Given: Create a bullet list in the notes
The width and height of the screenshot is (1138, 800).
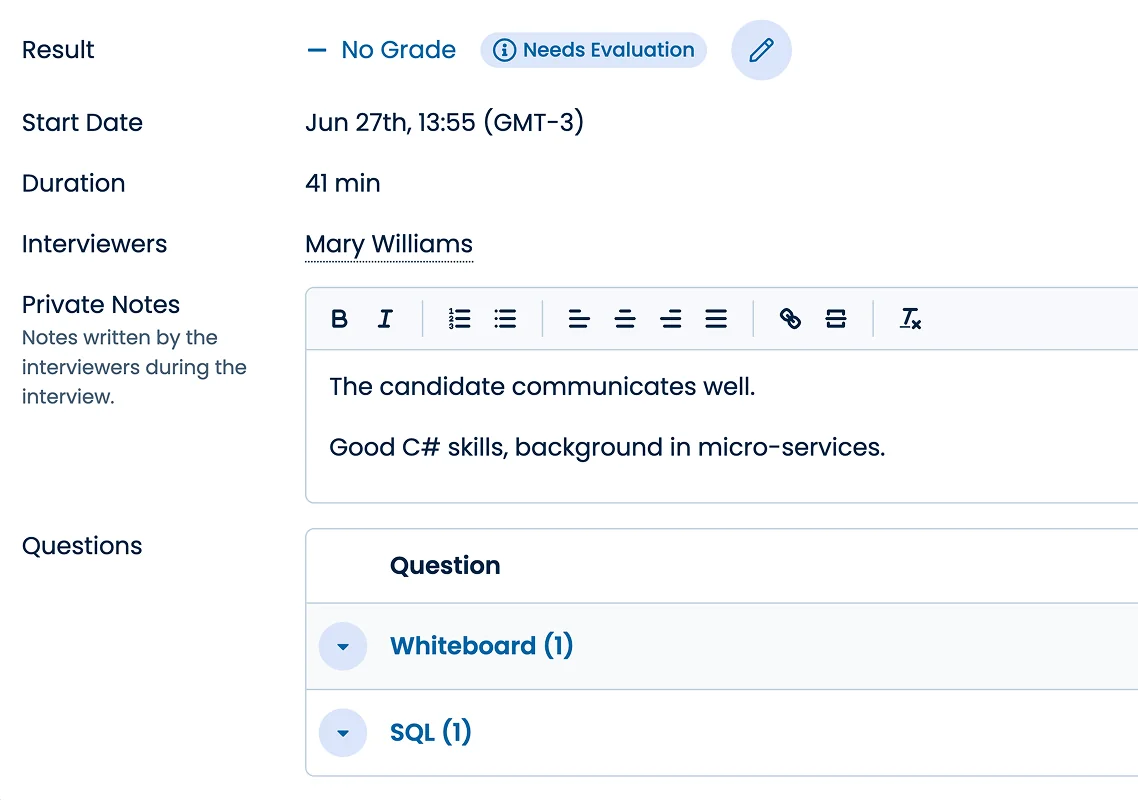Looking at the screenshot, I should click(x=505, y=318).
